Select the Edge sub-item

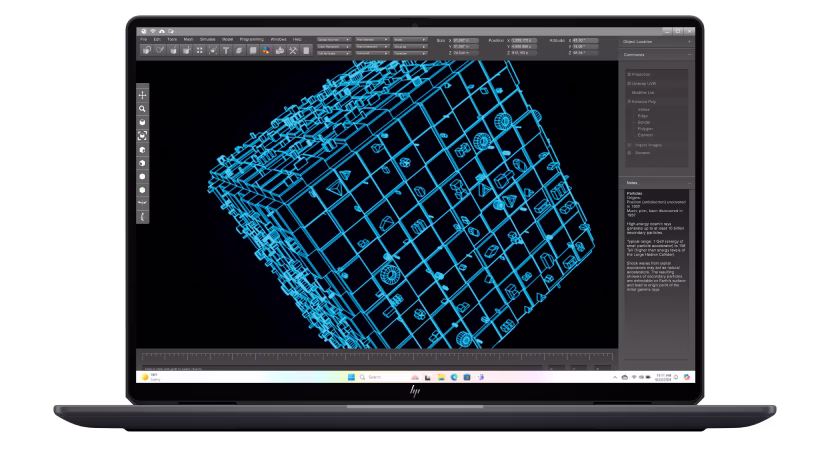pyautogui.click(x=643, y=116)
